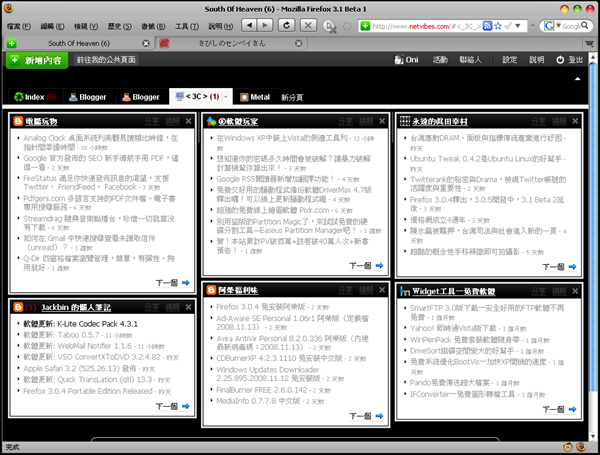The image size is (600, 455).
Task: Open the 檢視 (V) menu
Action: 86,26
